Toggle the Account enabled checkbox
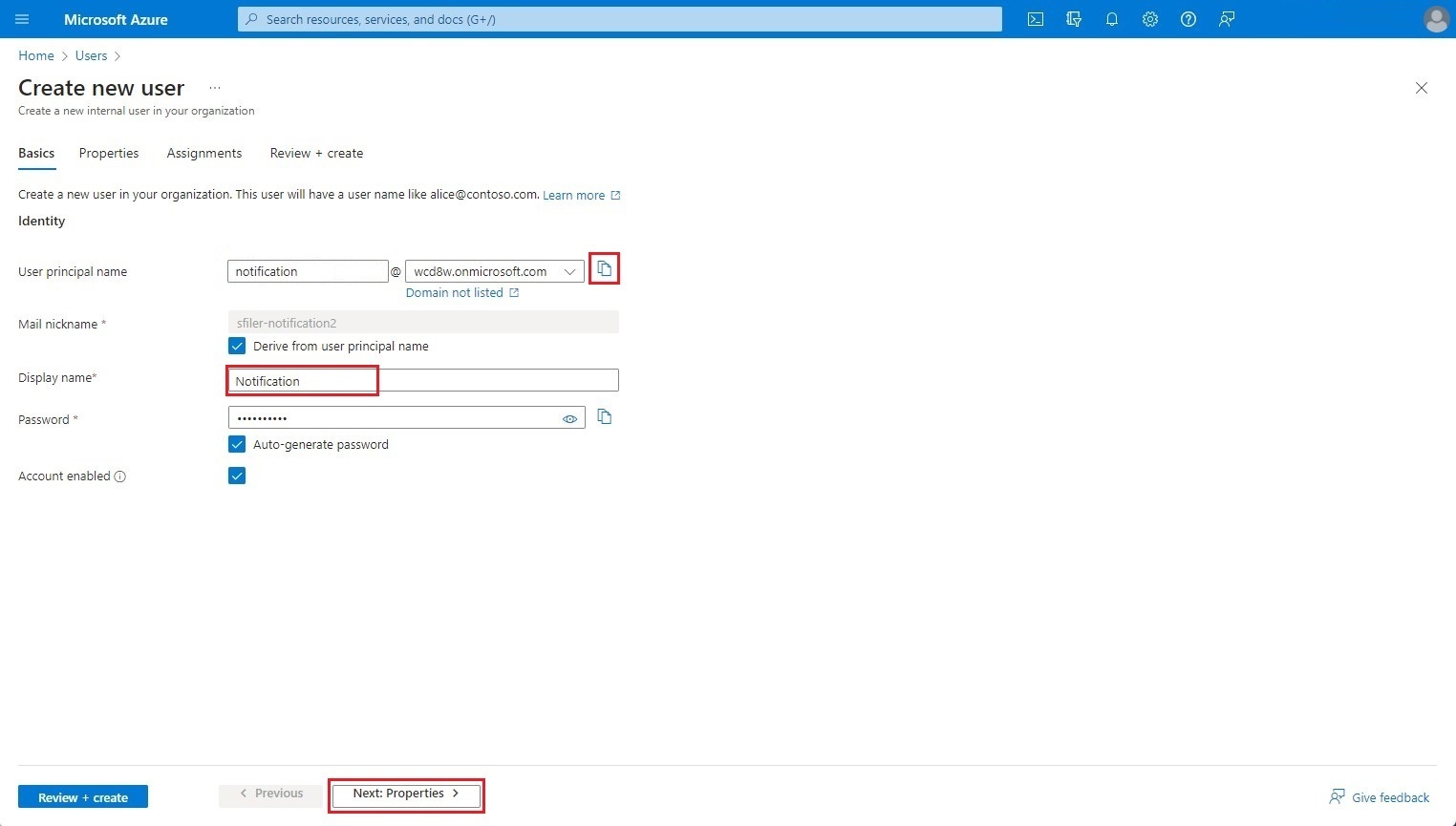Screen dimensions: 1456x826 tap(236, 475)
